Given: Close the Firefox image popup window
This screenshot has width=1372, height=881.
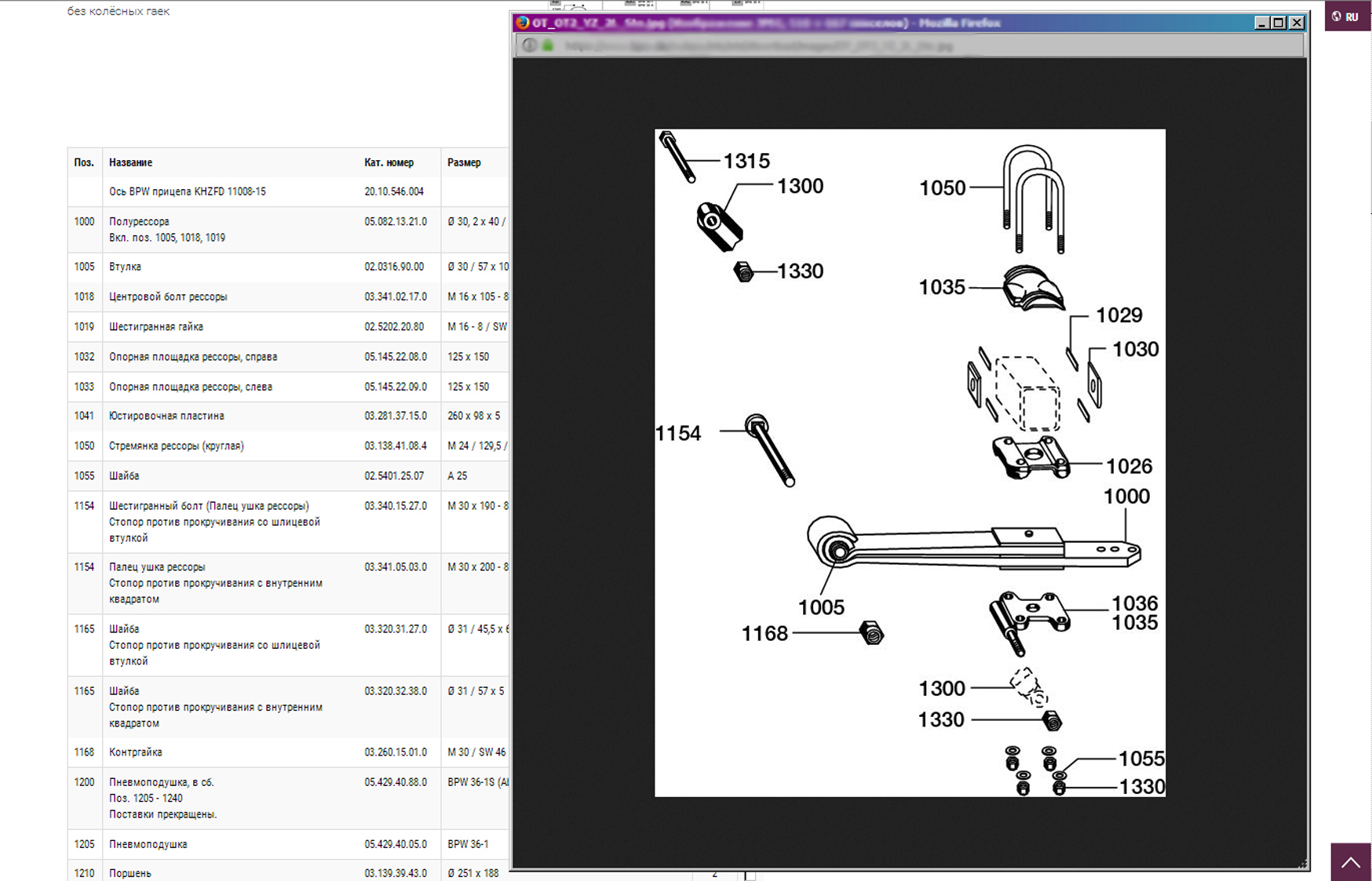Looking at the screenshot, I should 1297,23.
